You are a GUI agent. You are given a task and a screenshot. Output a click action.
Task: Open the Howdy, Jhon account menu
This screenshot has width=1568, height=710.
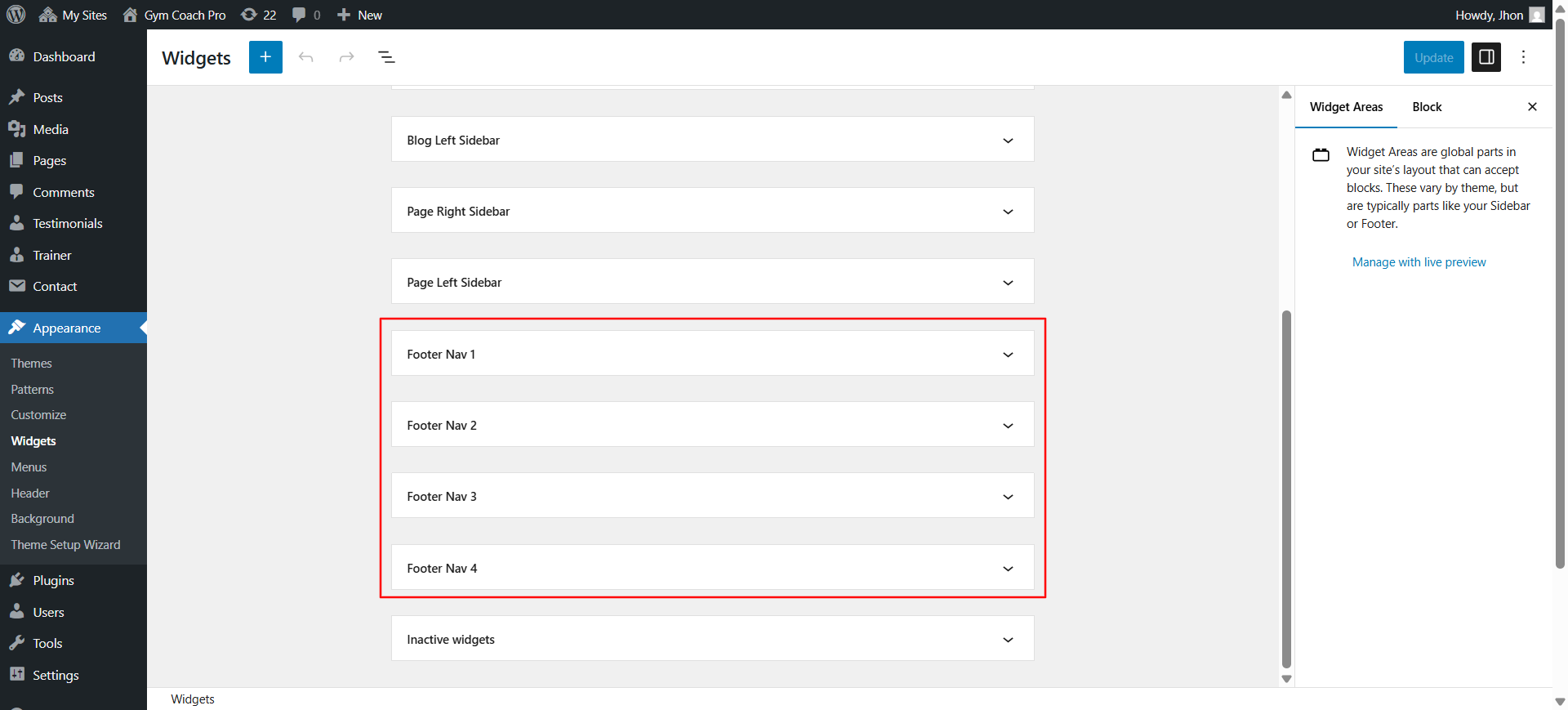(x=1499, y=15)
